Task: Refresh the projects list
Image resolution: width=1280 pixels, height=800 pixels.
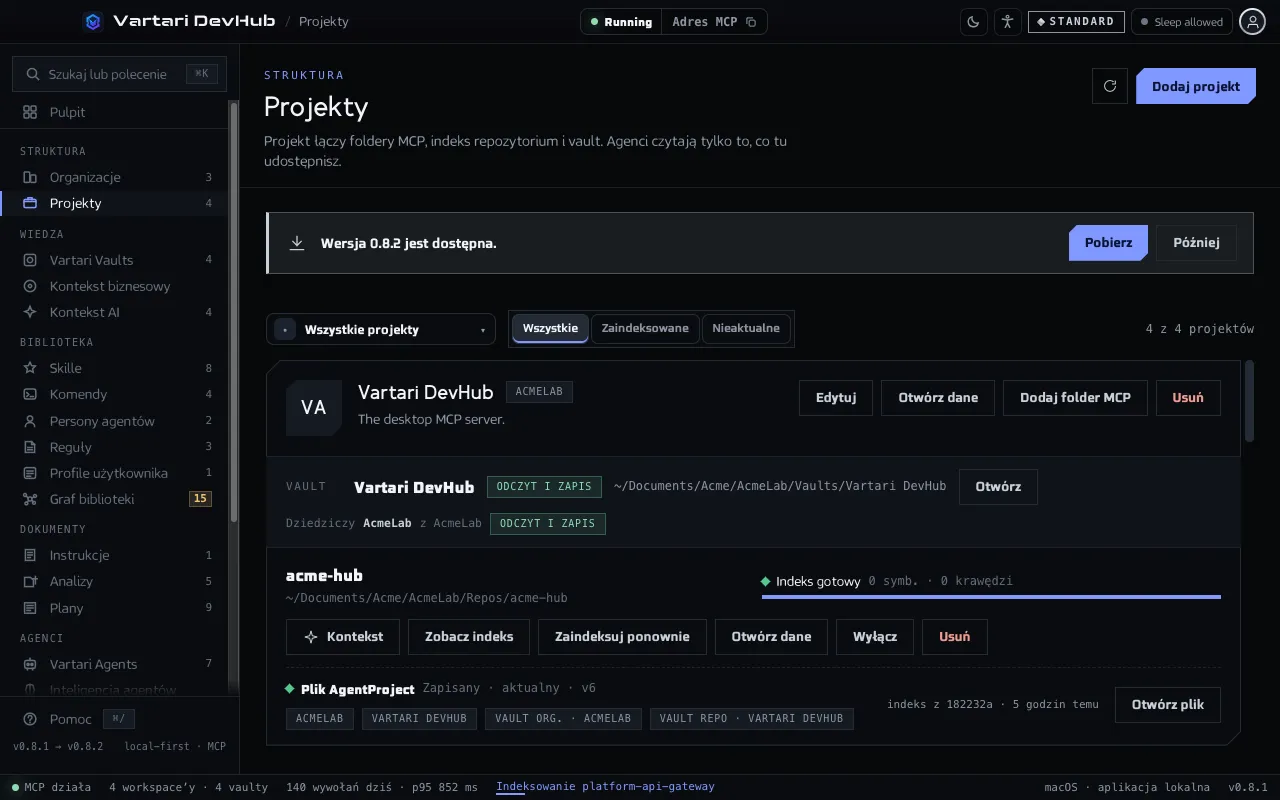Action: point(1110,86)
